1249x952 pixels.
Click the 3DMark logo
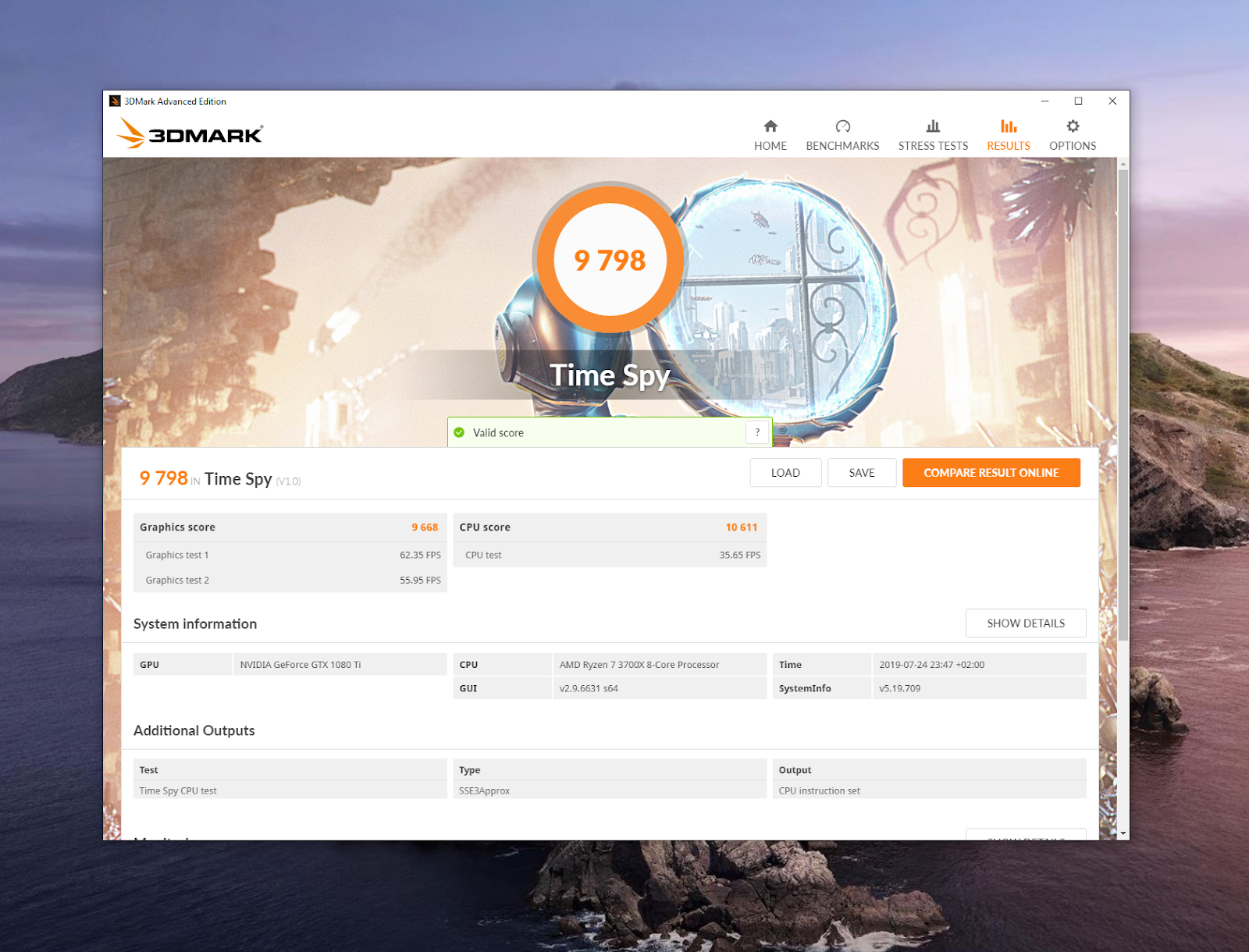(190, 133)
